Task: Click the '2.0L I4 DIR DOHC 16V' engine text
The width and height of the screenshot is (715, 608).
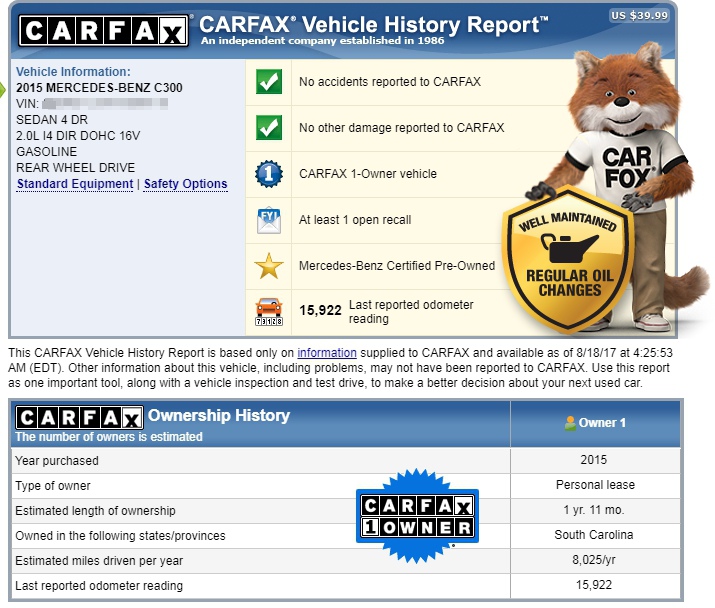Action: pyautogui.click(x=78, y=135)
